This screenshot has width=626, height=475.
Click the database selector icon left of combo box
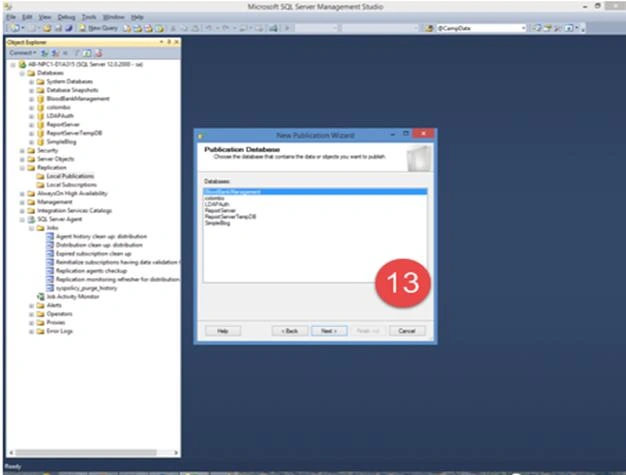click(x=429, y=28)
